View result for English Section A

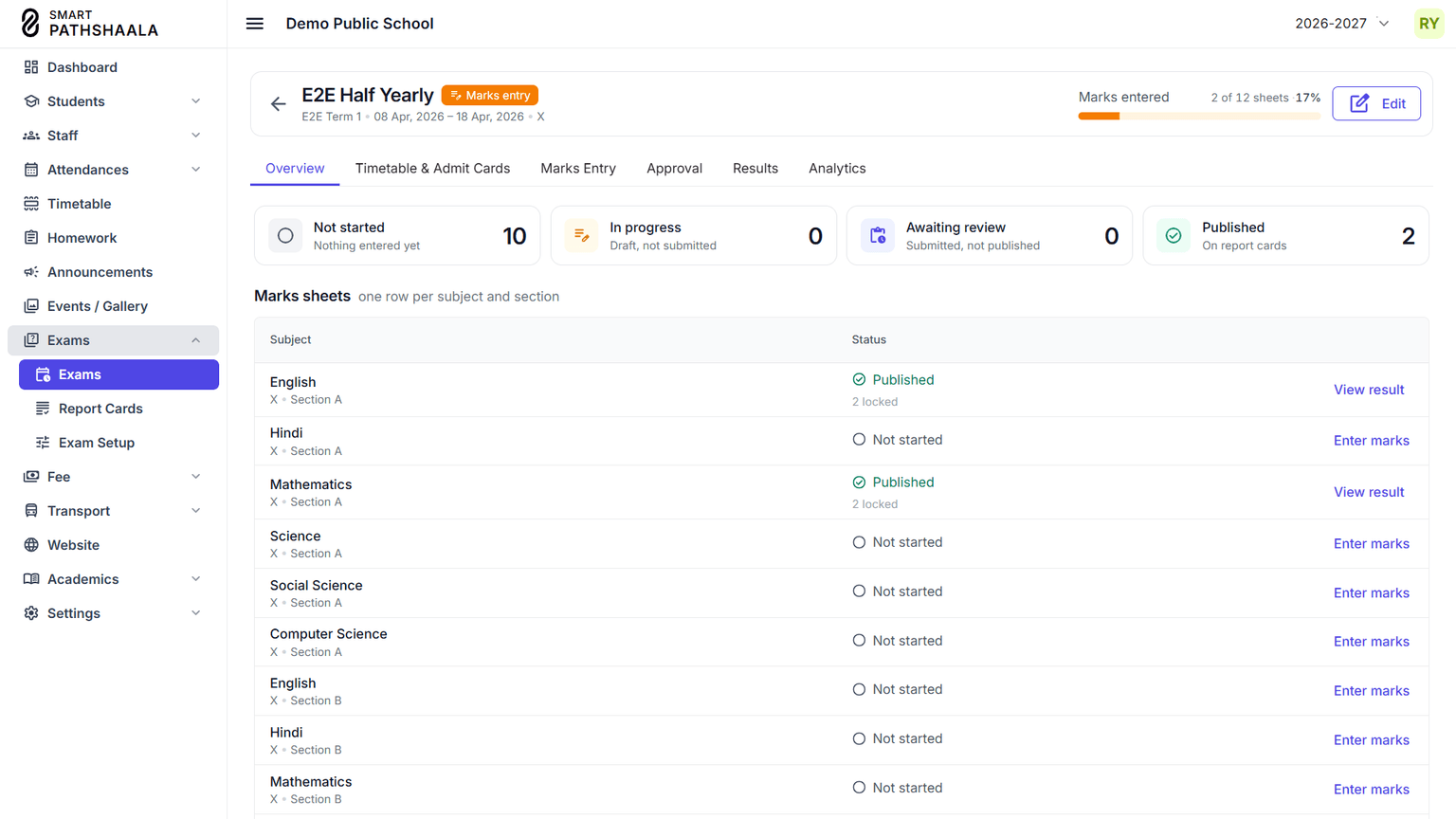click(1369, 390)
